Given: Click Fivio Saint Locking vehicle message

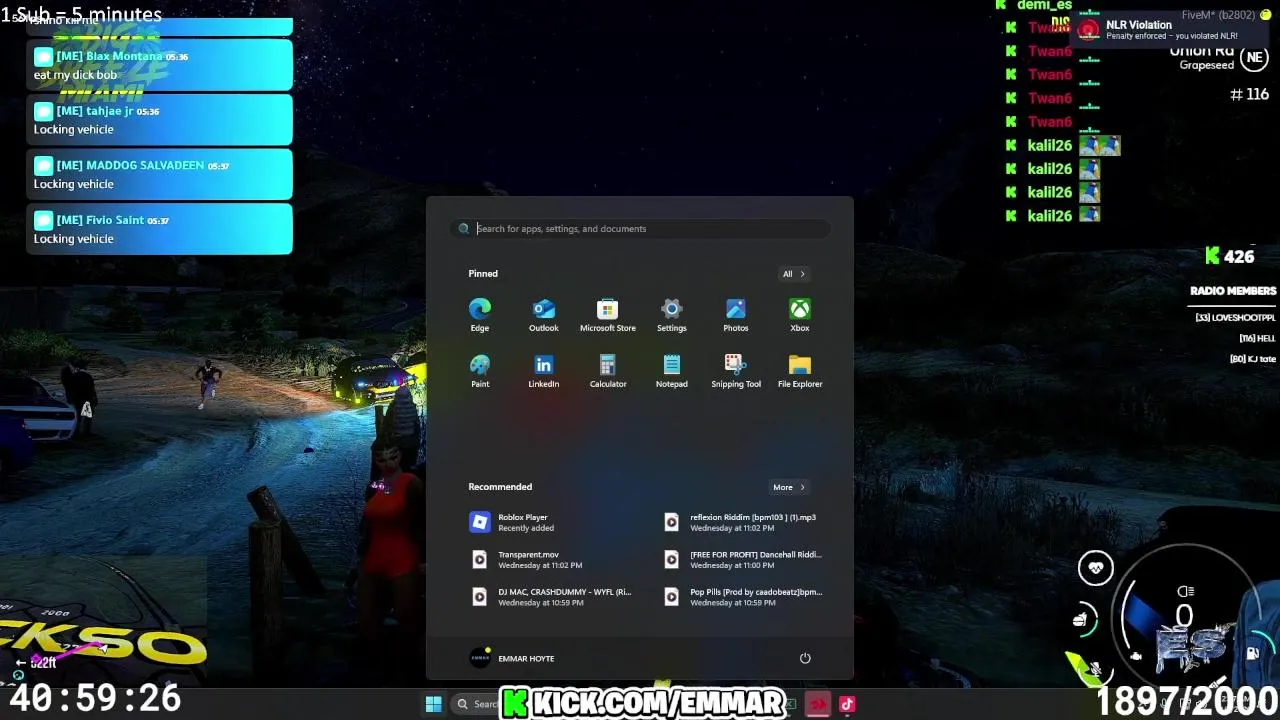Looking at the screenshot, I should (160, 229).
